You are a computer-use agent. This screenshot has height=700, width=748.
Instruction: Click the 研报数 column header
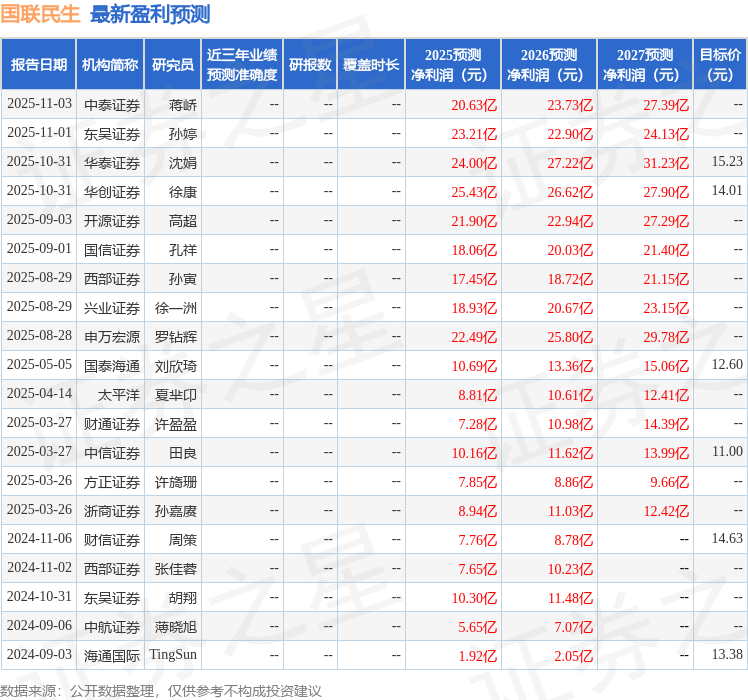[310, 65]
